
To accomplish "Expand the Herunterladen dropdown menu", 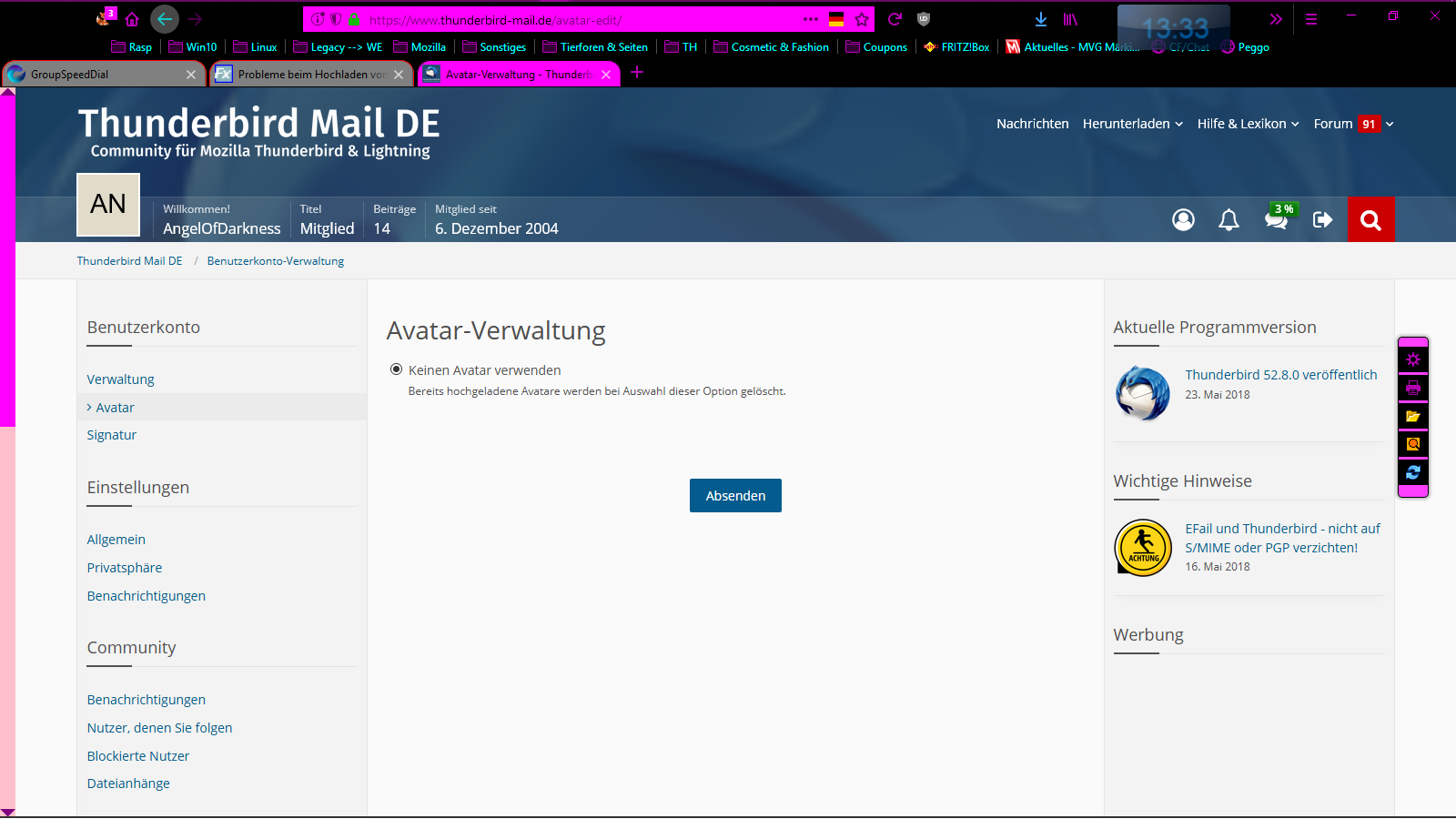I will 1133,124.
